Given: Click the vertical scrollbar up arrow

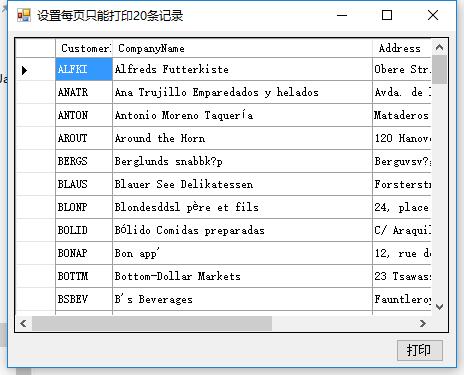Looking at the screenshot, I should click(x=439, y=48).
